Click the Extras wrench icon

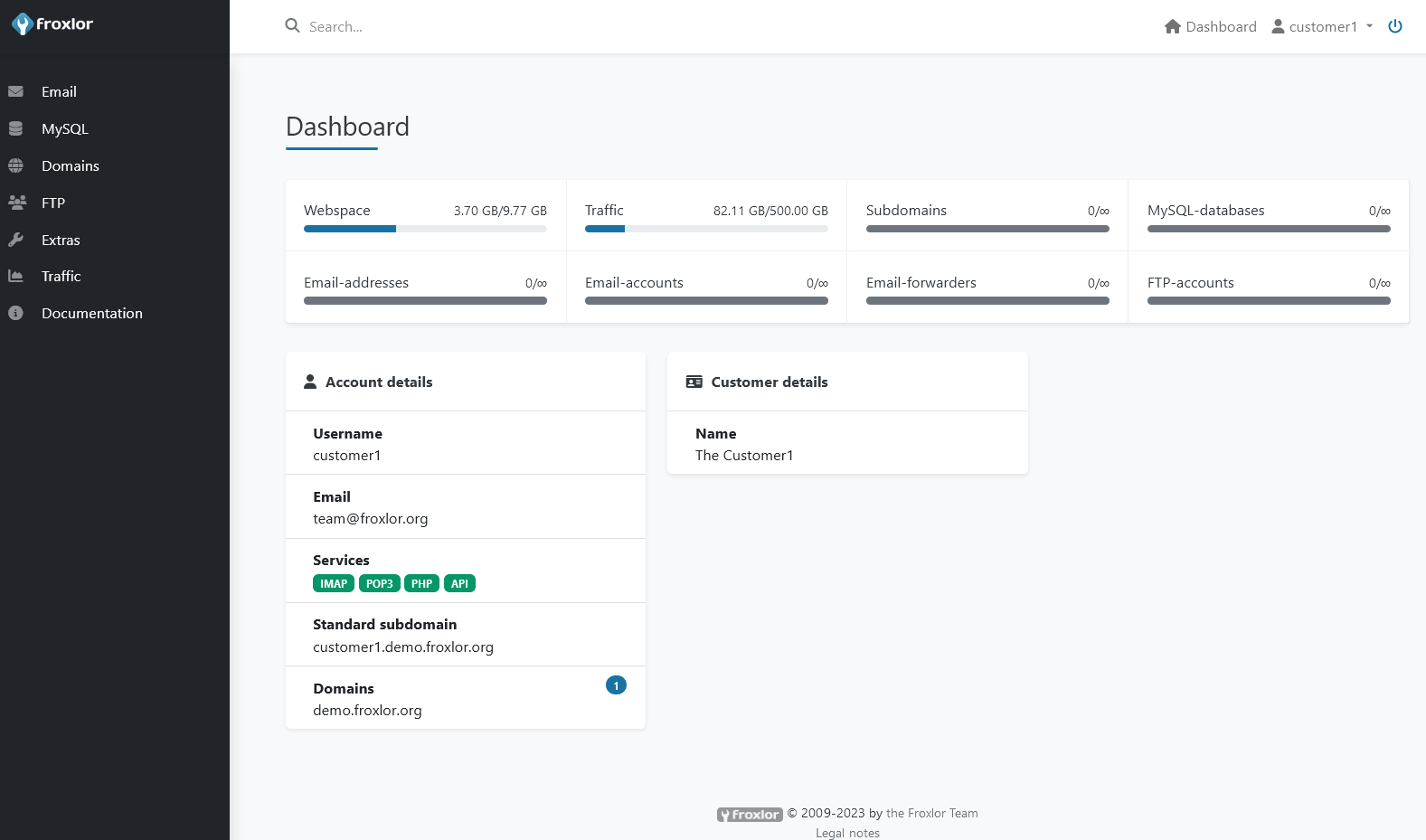click(x=15, y=240)
